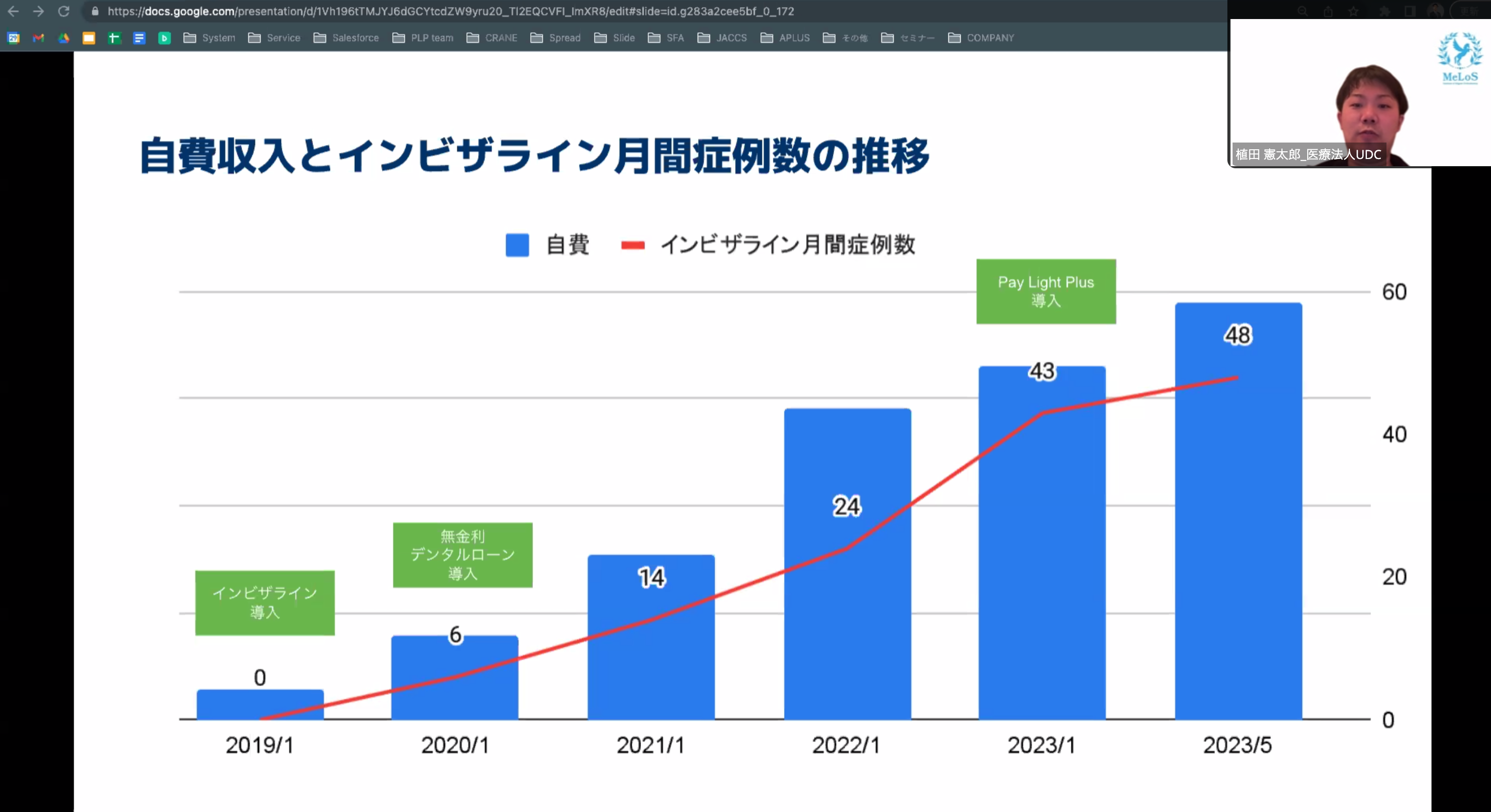Screen dimensions: 1491x812
Task: Open the yellow Google Slides bookmark icon
Action: (x=89, y=38)
